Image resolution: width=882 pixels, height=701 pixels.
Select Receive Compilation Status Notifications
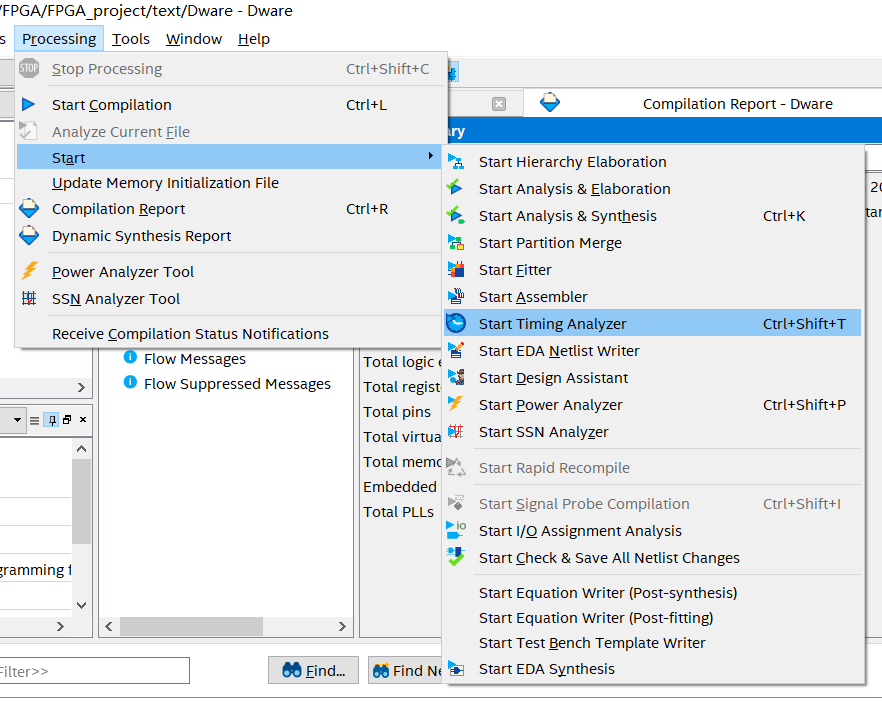click(231, 334)
